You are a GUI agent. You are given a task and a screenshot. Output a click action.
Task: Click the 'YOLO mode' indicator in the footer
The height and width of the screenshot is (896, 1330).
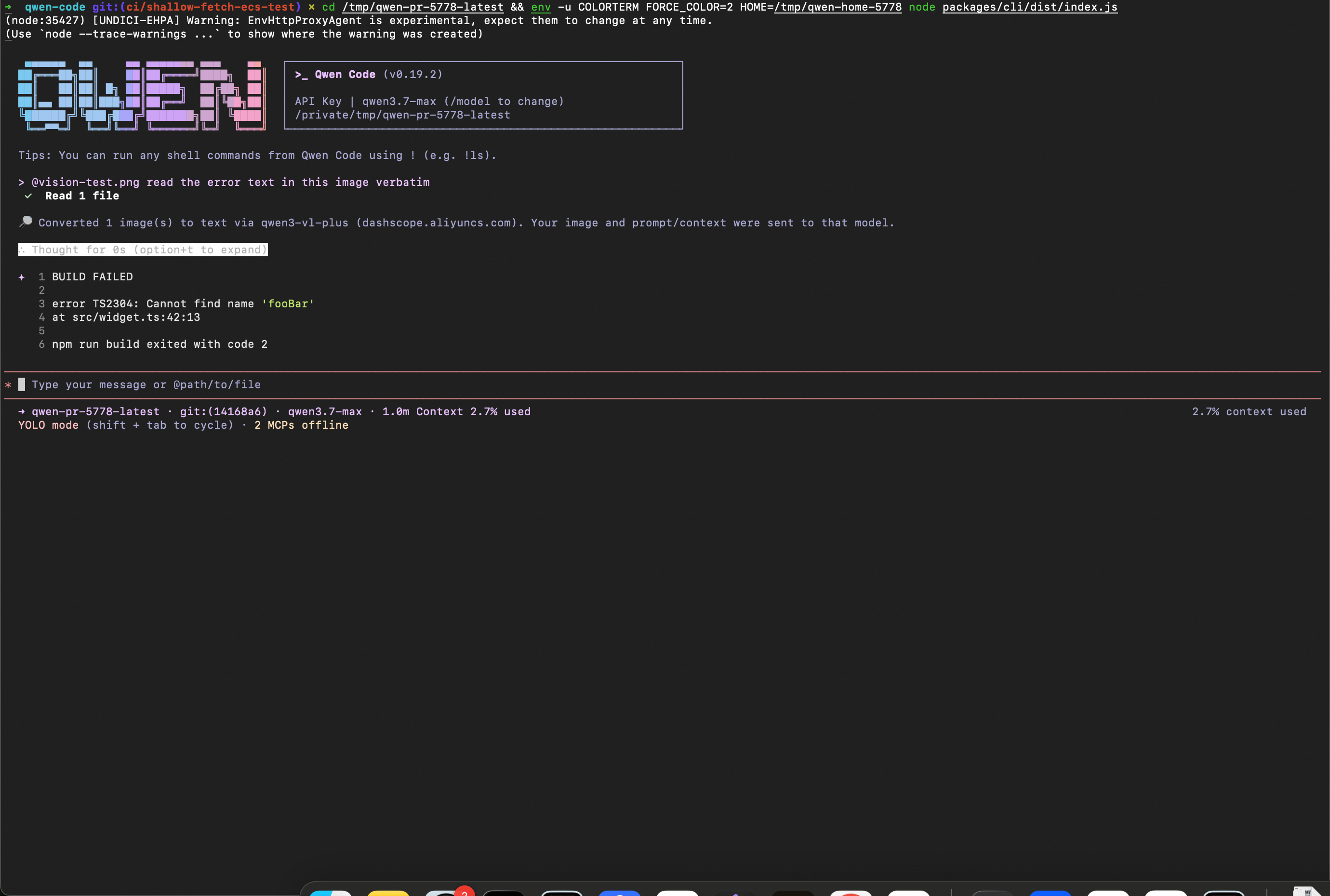click(x=49, y=425)
